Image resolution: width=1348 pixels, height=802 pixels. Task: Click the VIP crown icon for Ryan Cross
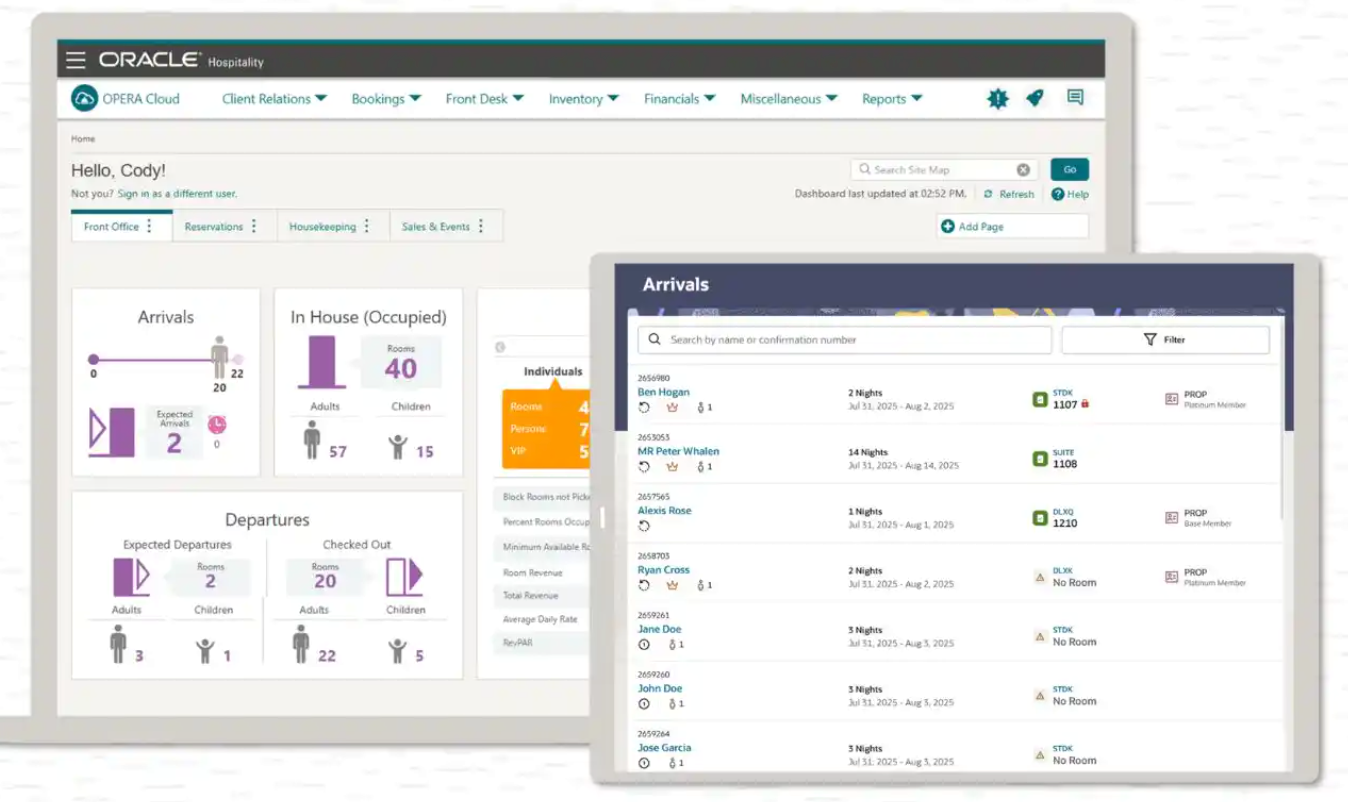672,585
